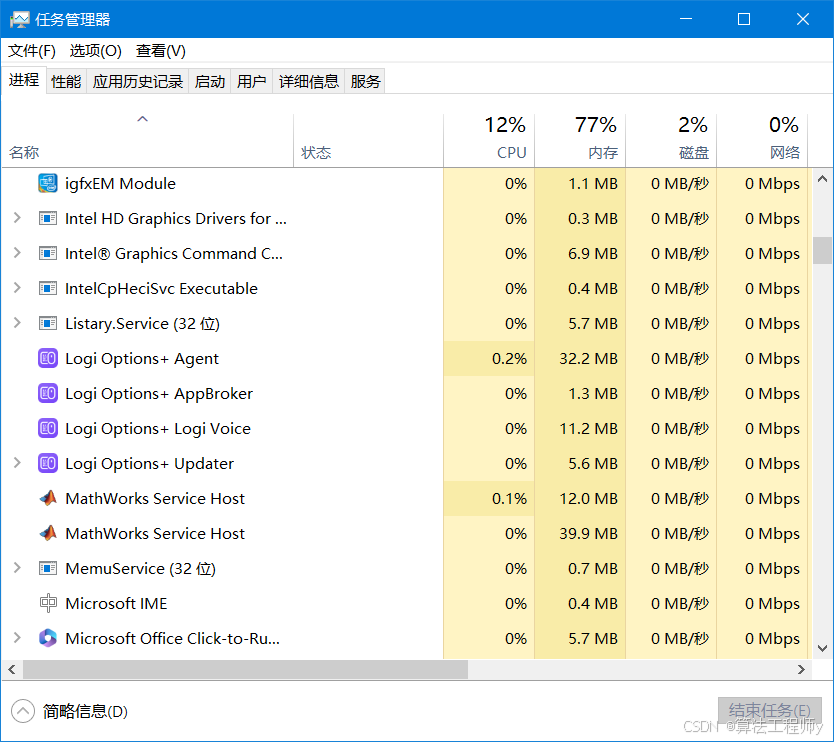Switch to the 启动 tab

[x=210, y=81]
